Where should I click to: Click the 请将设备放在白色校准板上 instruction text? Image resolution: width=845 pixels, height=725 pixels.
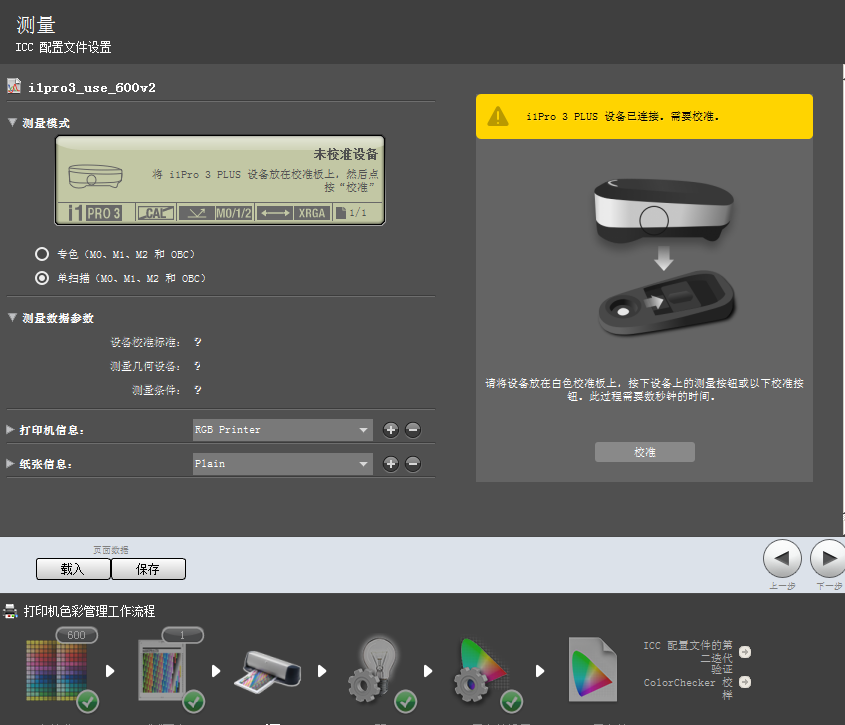point(645,390)
